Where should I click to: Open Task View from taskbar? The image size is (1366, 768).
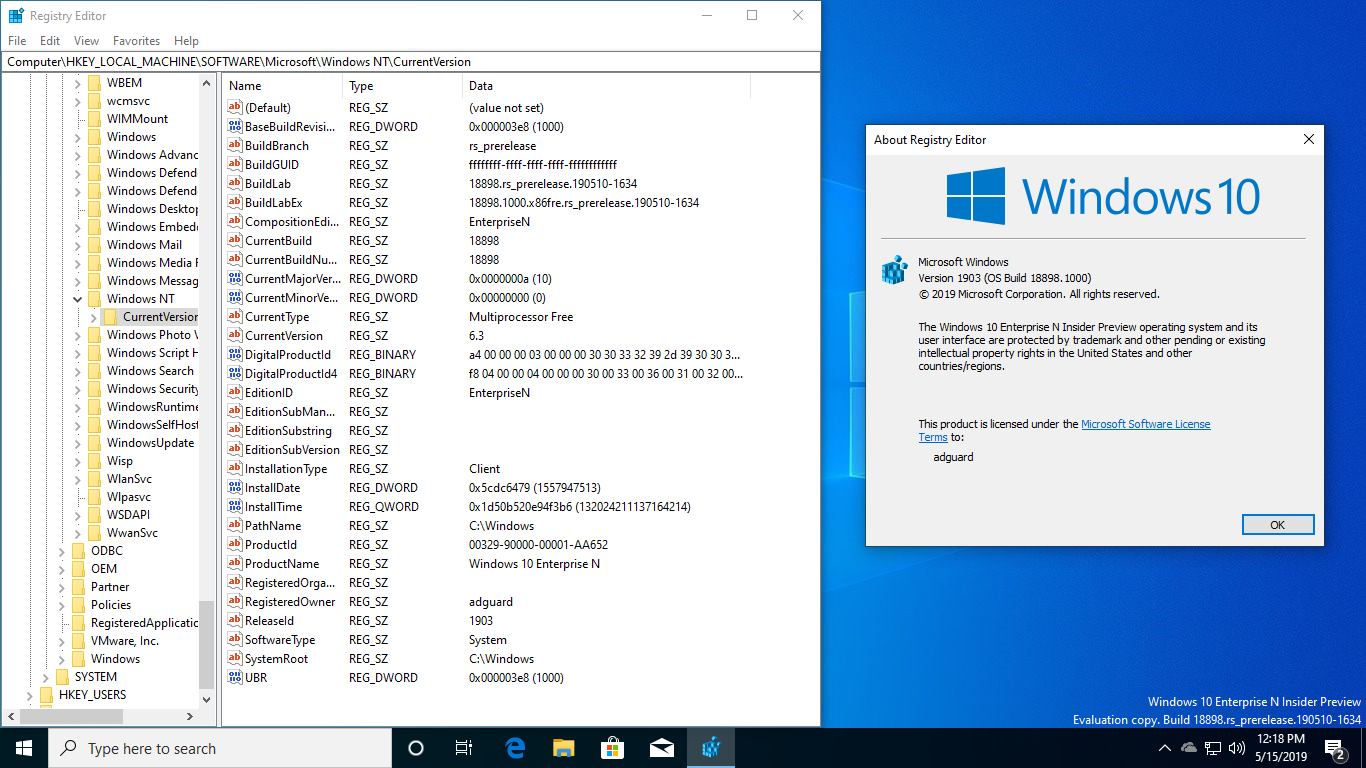[x=464, y=748]
